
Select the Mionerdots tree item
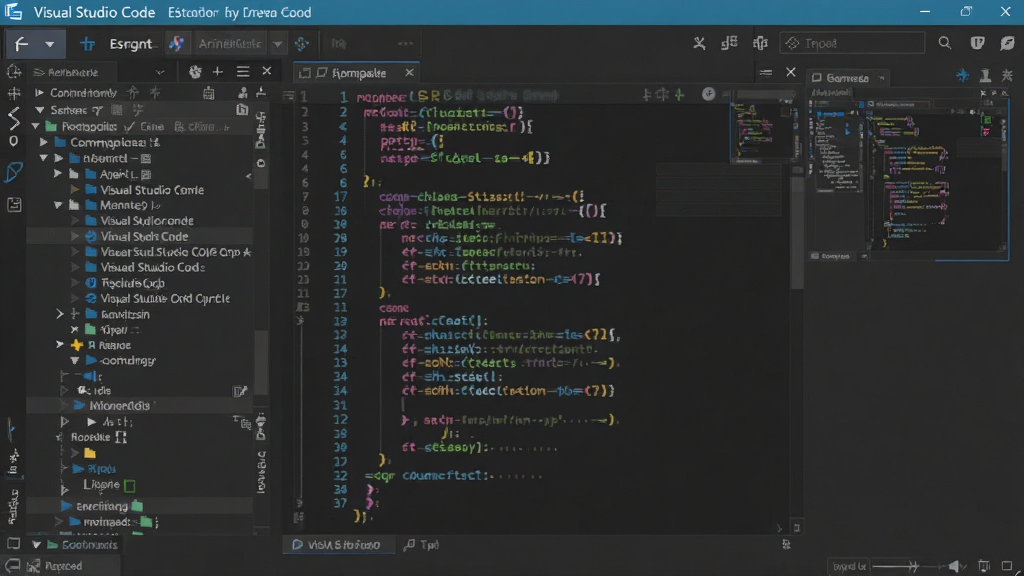coord(140,406)
